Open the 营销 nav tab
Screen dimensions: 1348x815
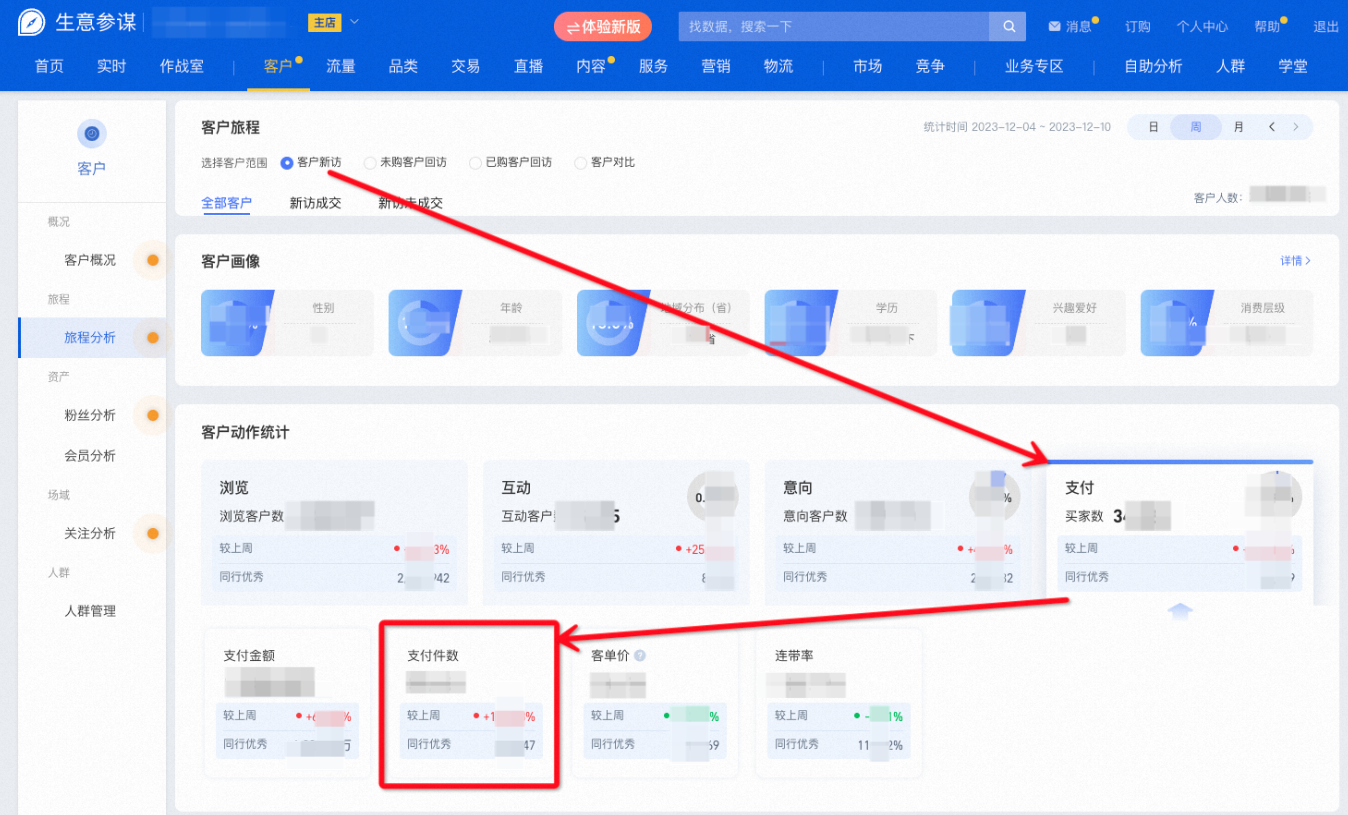(x=716, y=66)
